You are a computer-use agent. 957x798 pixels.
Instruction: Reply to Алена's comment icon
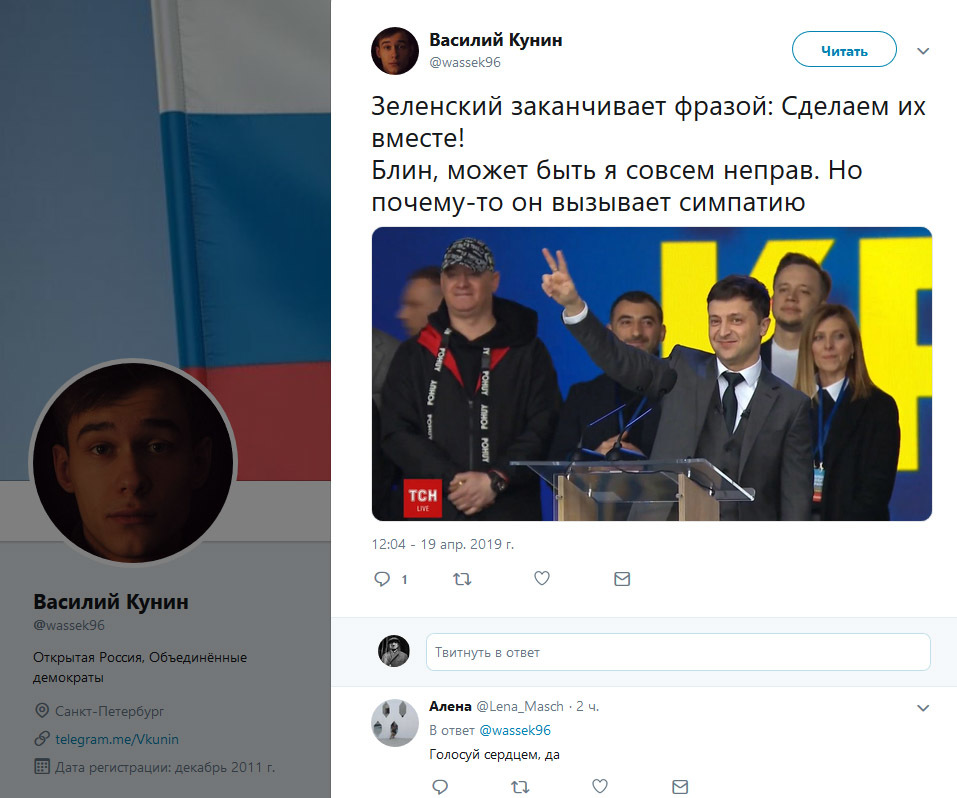coord(440,786)
